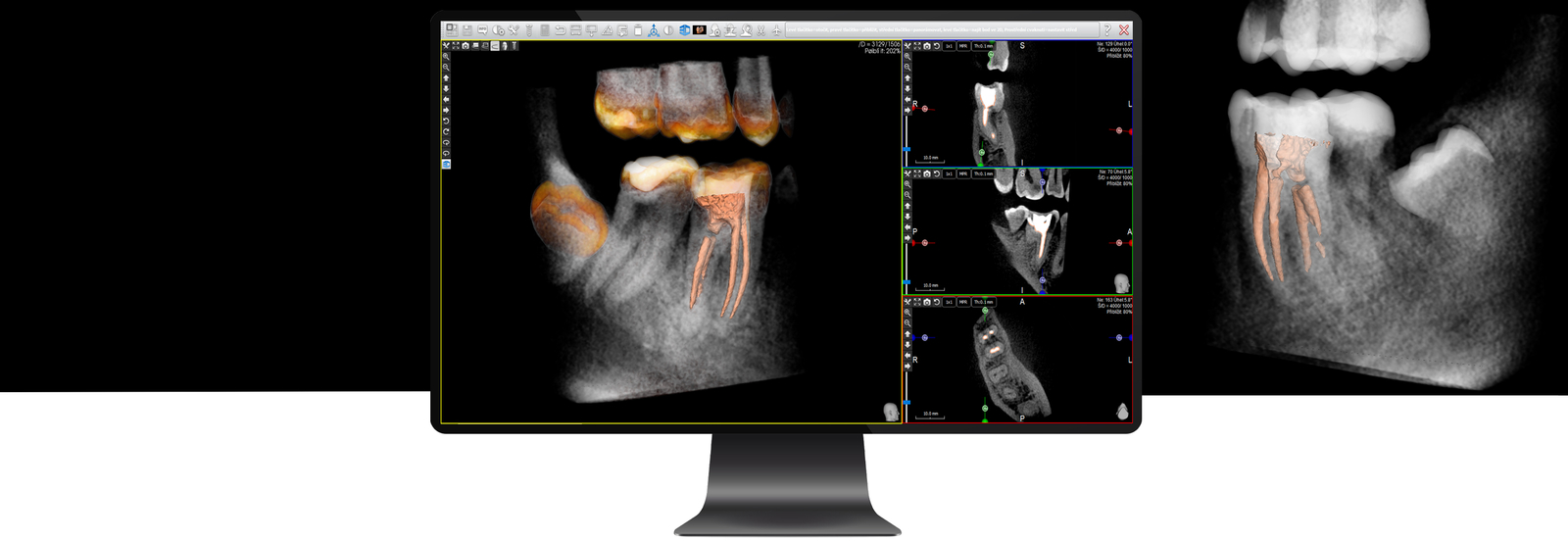Select the scissors cut tool in top toolbar
Viewport: 1568px width, 541px height.
[x=761, y=30]
